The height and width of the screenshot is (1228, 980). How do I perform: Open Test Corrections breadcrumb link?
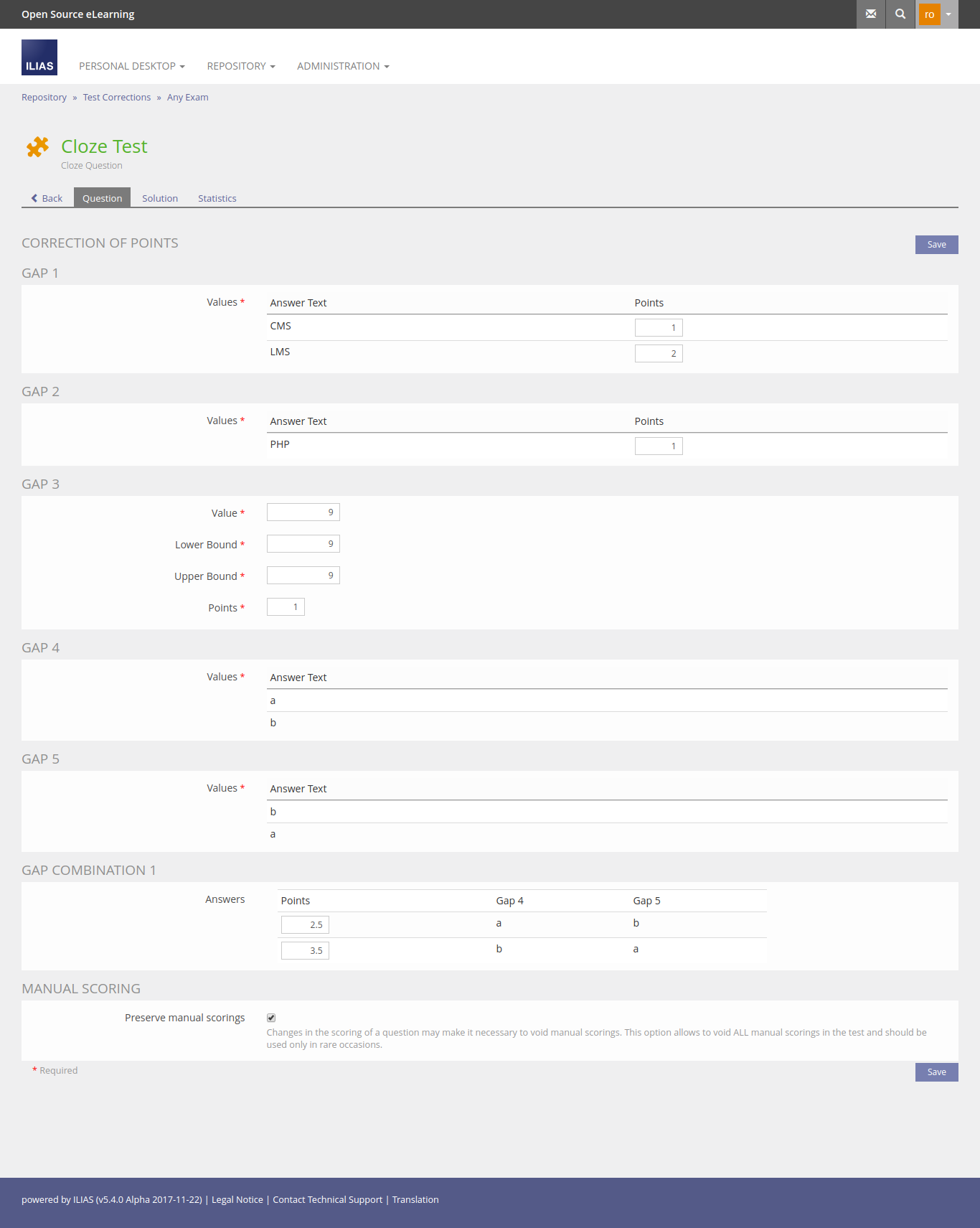(x=116, y=98)
